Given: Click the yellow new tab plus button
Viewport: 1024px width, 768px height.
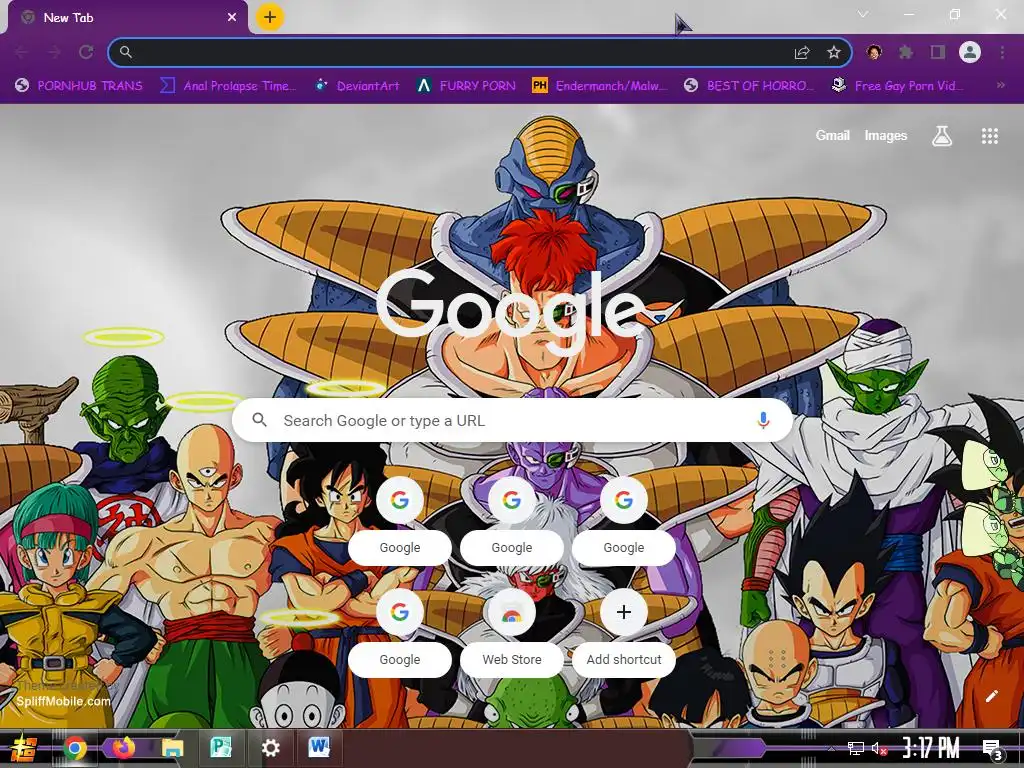Looking at the screenshot, I should pyautogui.click(x=270, y=17).
